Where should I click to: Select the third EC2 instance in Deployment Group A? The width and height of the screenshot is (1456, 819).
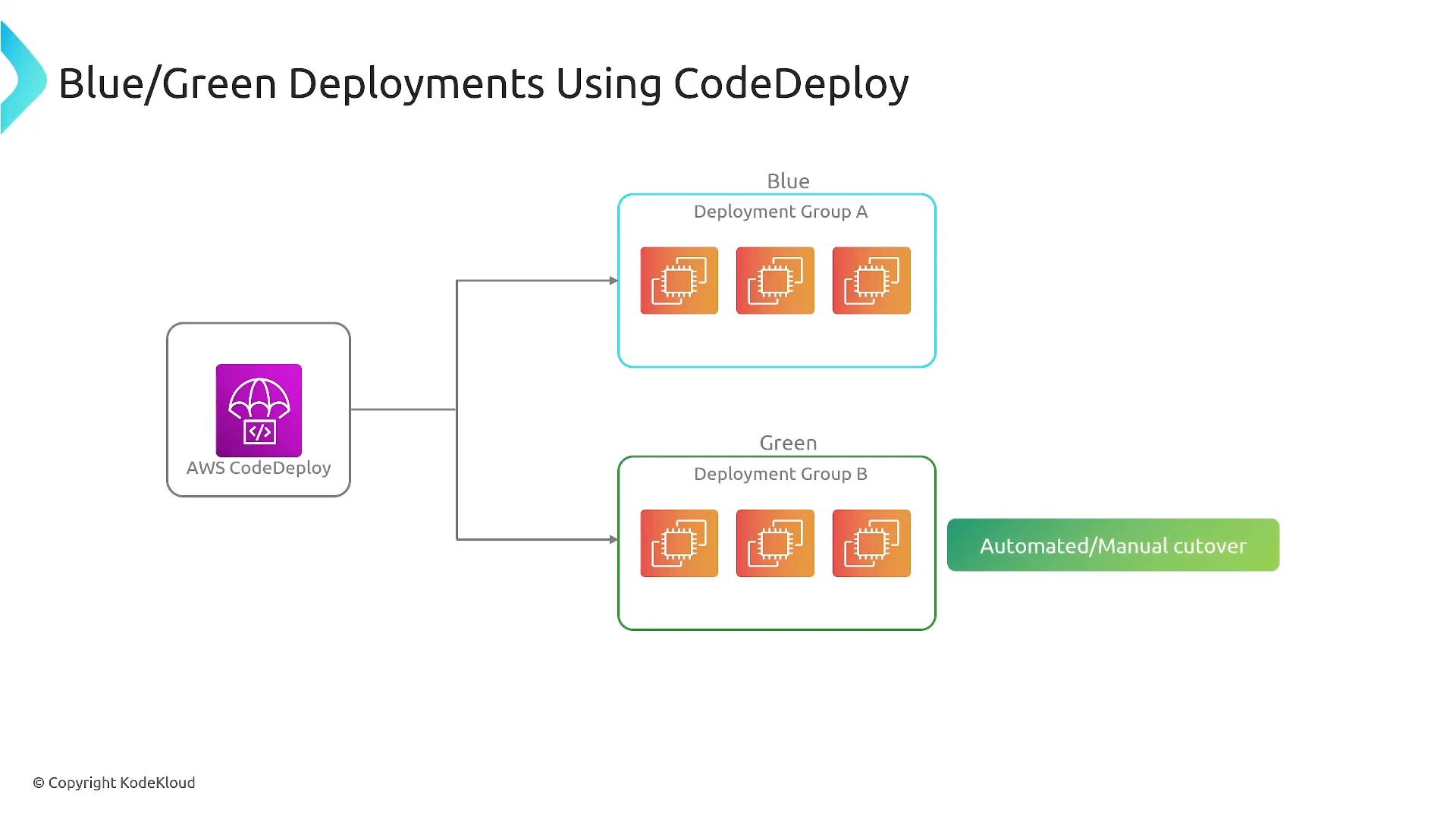871,281
